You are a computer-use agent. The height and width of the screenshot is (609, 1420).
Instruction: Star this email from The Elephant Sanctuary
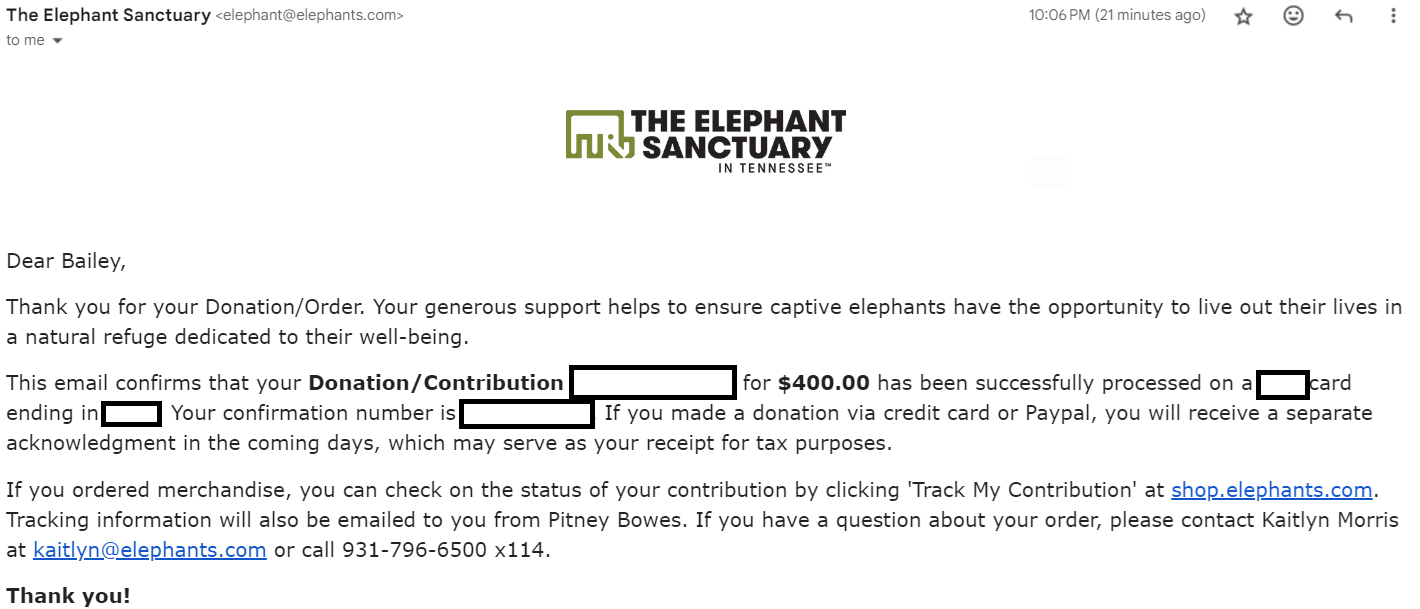pyautogui.click(x=1243, y=16)
